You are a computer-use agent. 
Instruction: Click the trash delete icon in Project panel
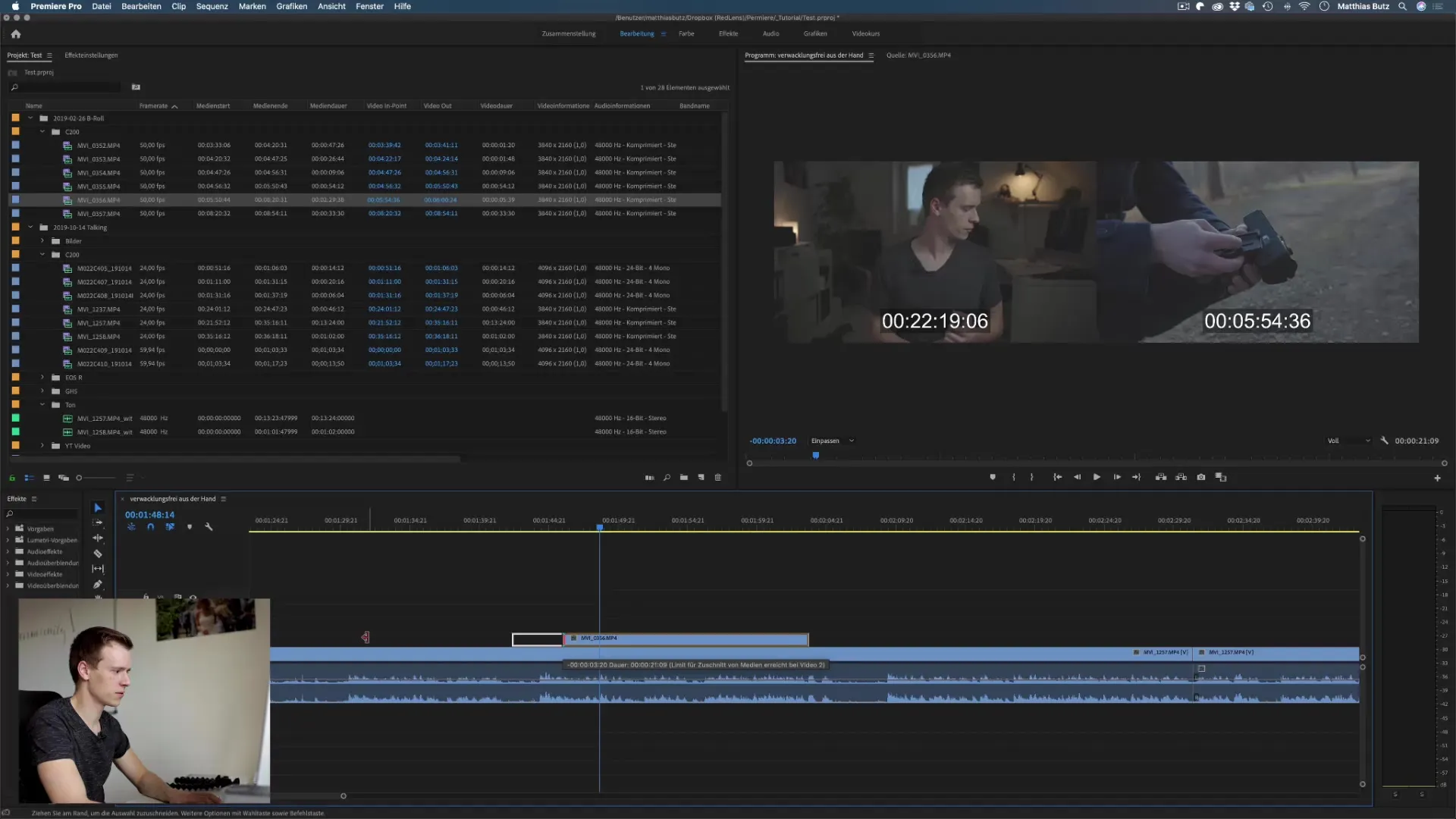[x=718, y=478]
